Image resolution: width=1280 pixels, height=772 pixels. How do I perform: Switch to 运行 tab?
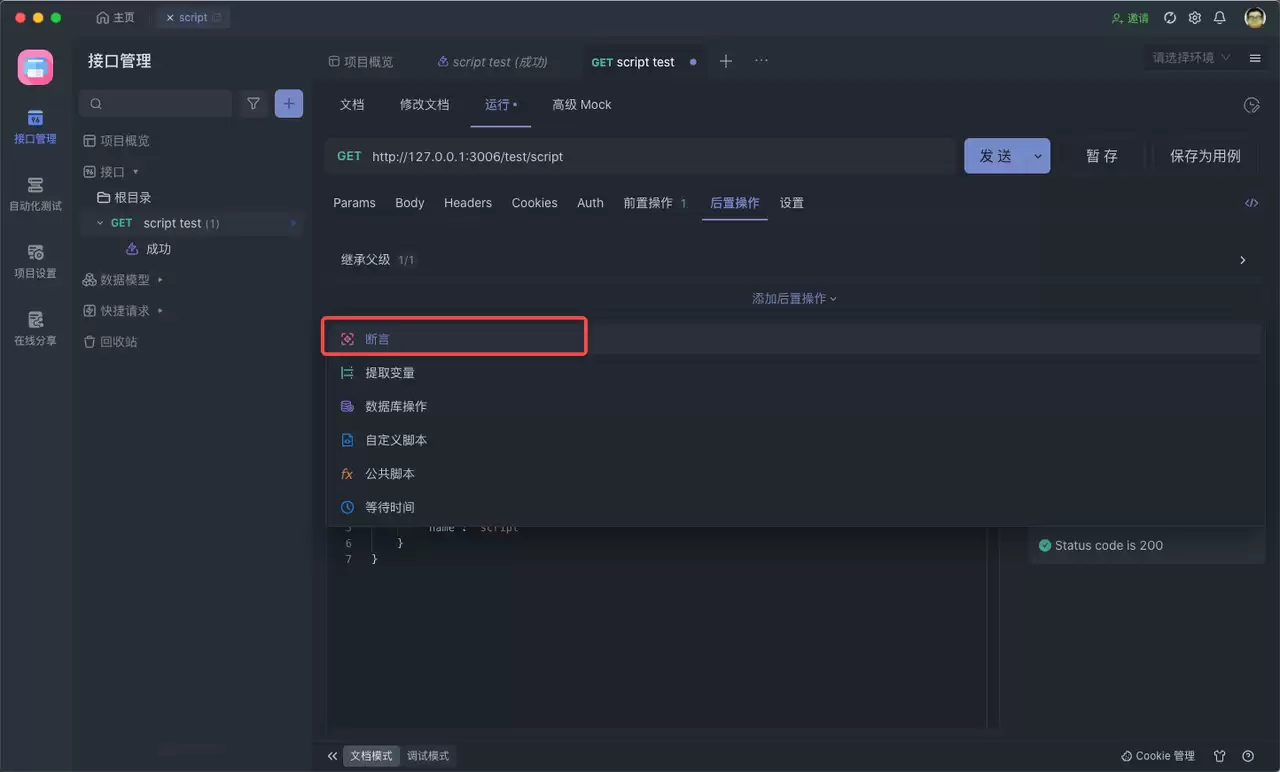click(x=501, y=105)
